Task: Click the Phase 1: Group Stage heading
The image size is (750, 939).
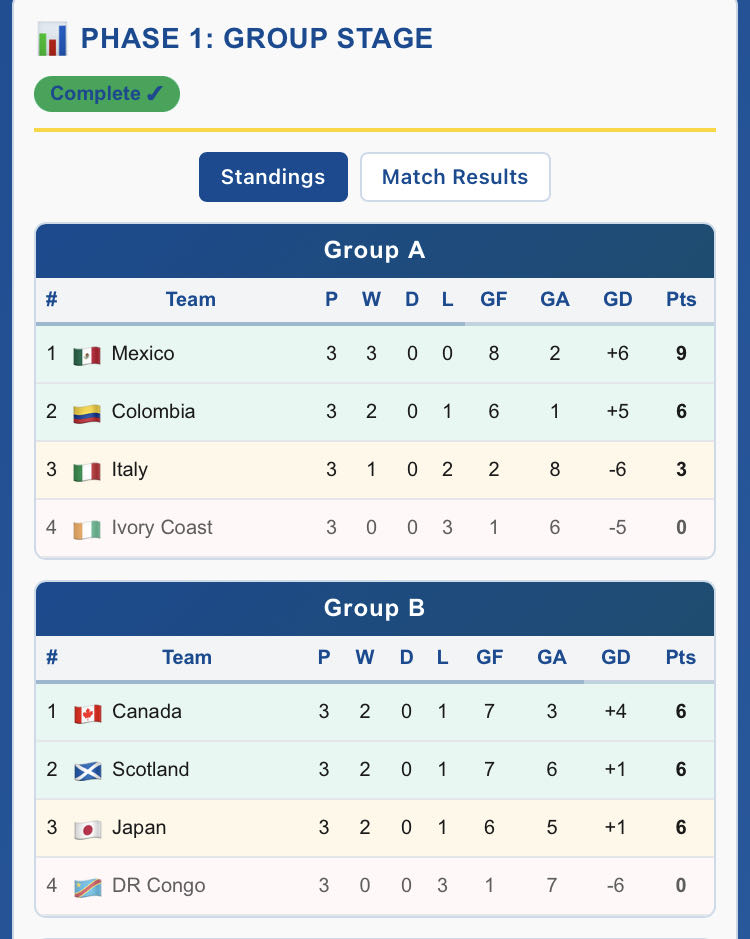Action: 256,39
